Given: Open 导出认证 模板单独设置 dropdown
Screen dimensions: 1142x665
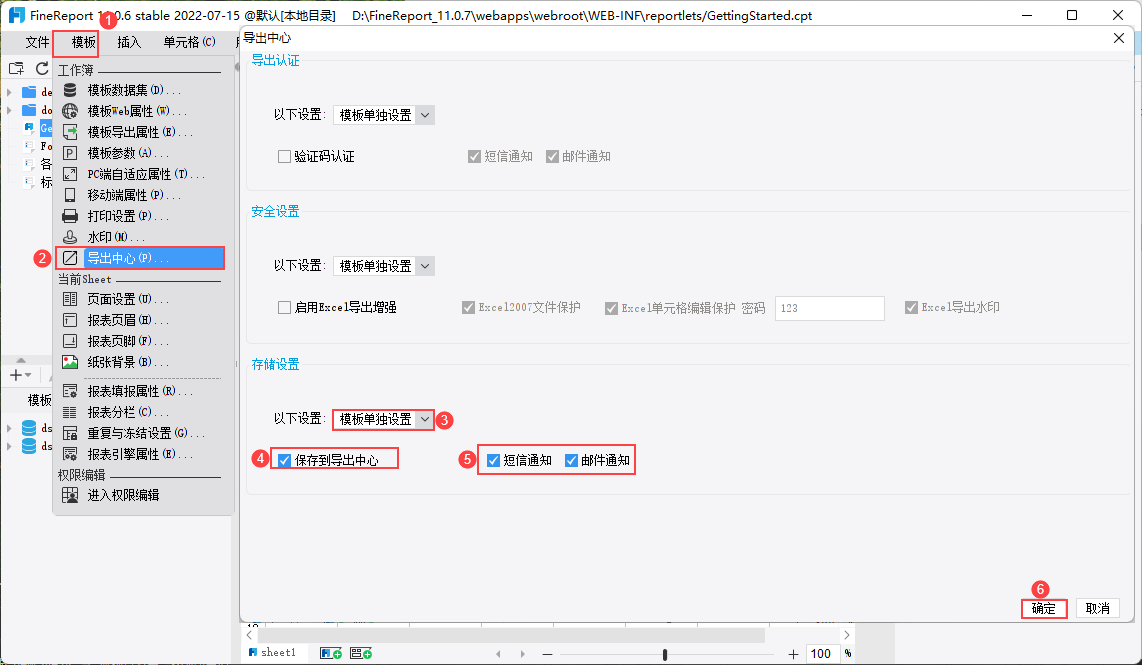Looking at the screenshot, I should click(x=384, y=115).
